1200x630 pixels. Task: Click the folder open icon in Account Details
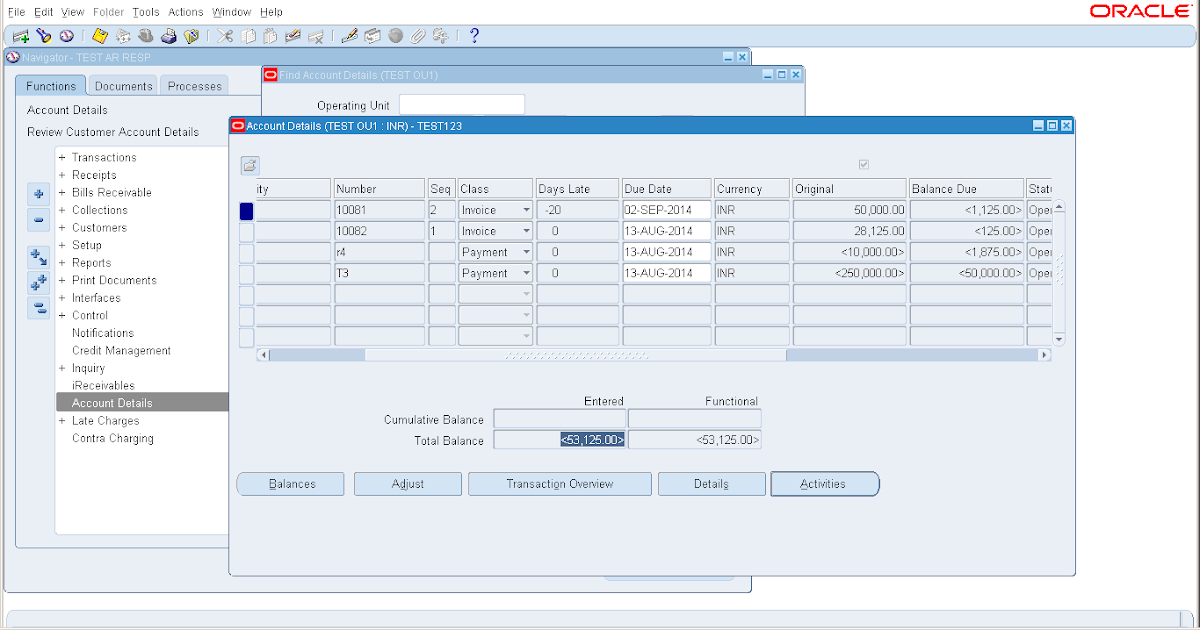tap(249, 165)
